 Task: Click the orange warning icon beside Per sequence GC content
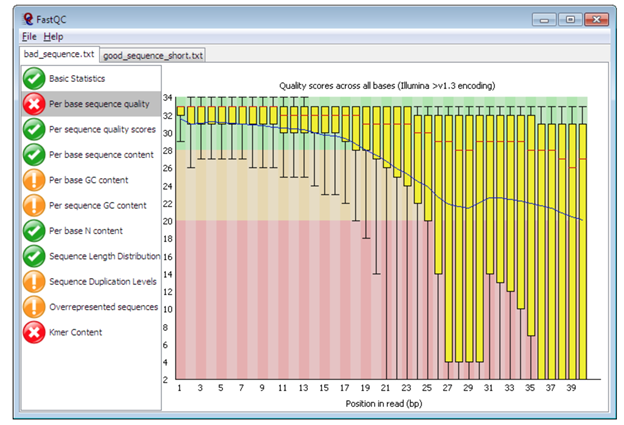point(34,205)
